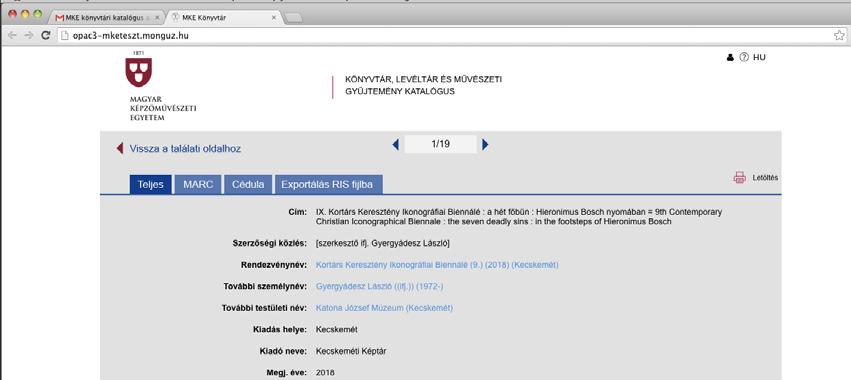Screen dimensions: 851x380
Task: Open the user account icon
Action: (730, 58)
